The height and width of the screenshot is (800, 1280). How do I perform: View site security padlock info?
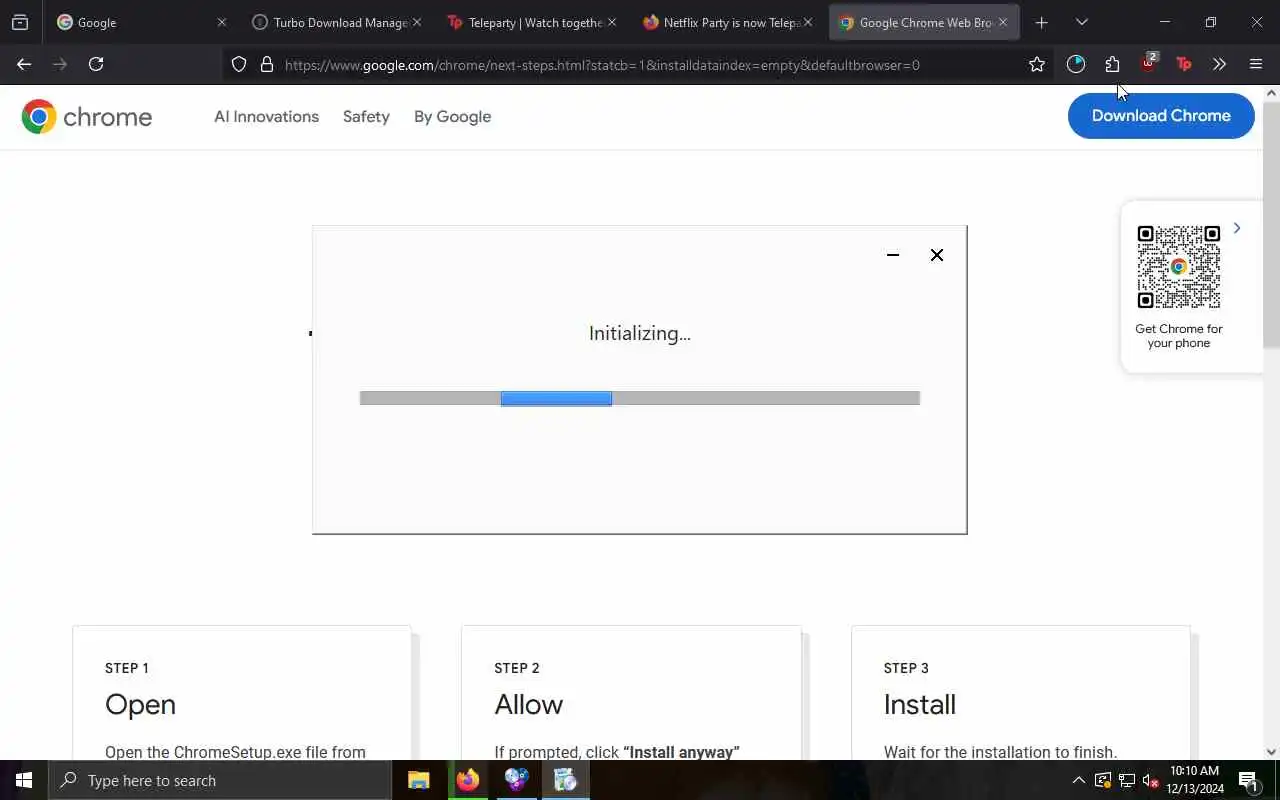click(x=267, y=64)
